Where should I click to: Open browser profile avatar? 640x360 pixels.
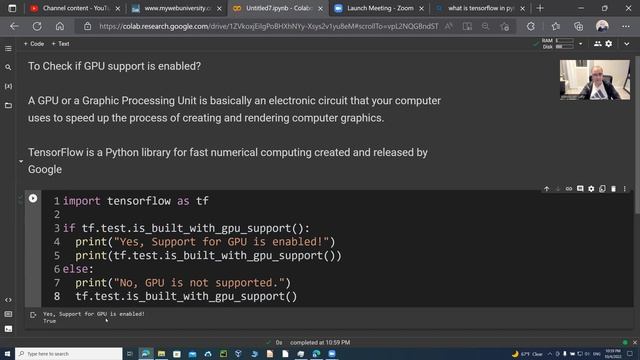pyautogui.click(x=602, y=27)
